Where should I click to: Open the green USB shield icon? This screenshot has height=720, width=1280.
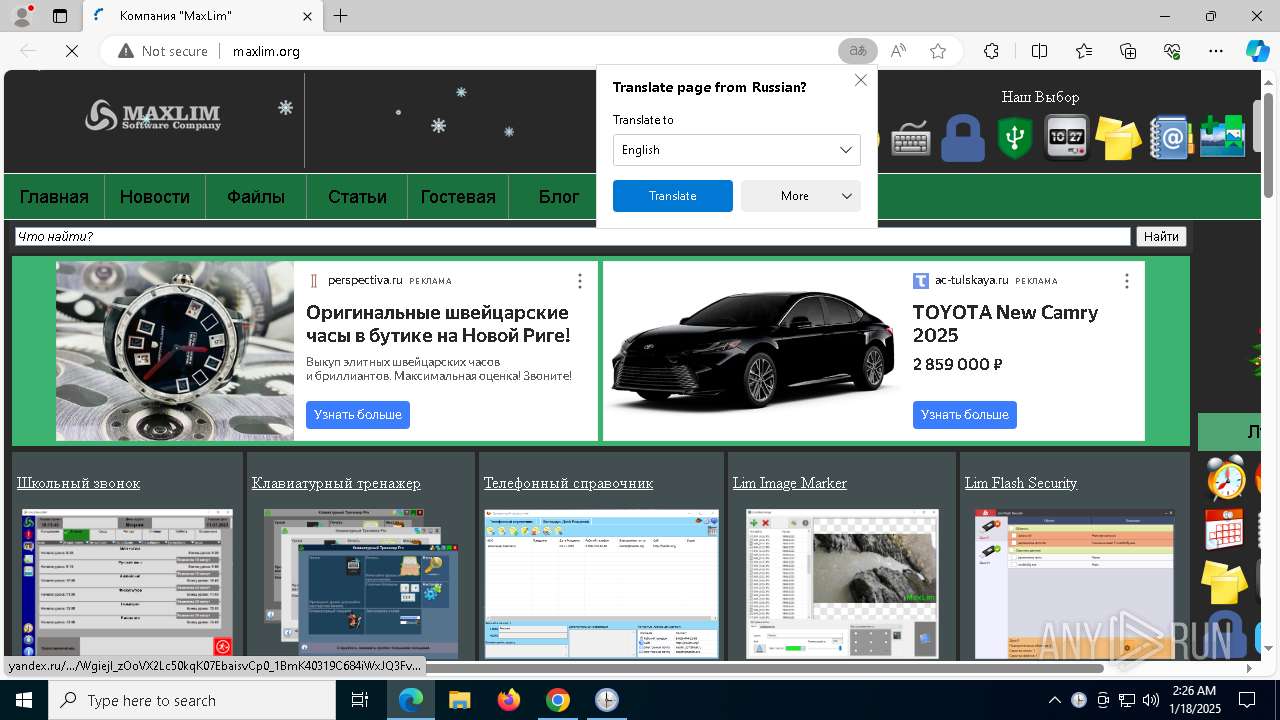coord(1015,138)
